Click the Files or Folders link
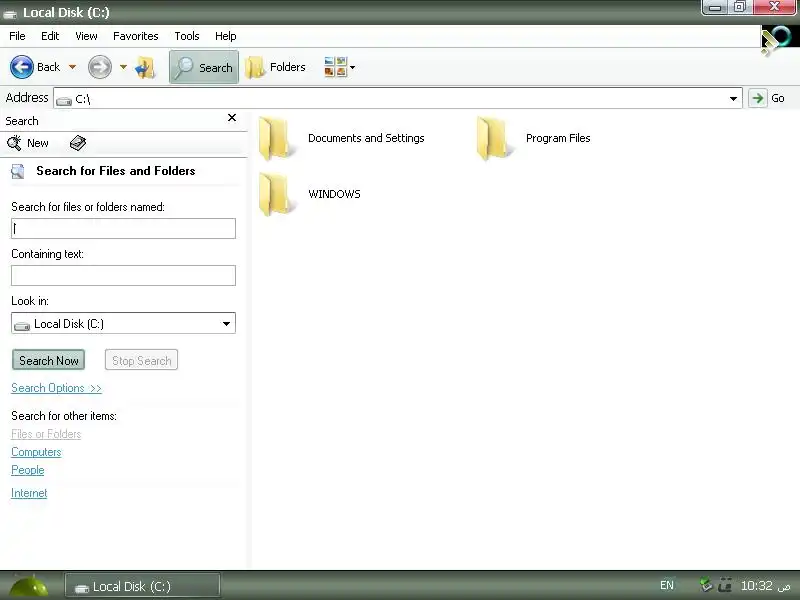800x600 pixels. (x=46, y=434)
